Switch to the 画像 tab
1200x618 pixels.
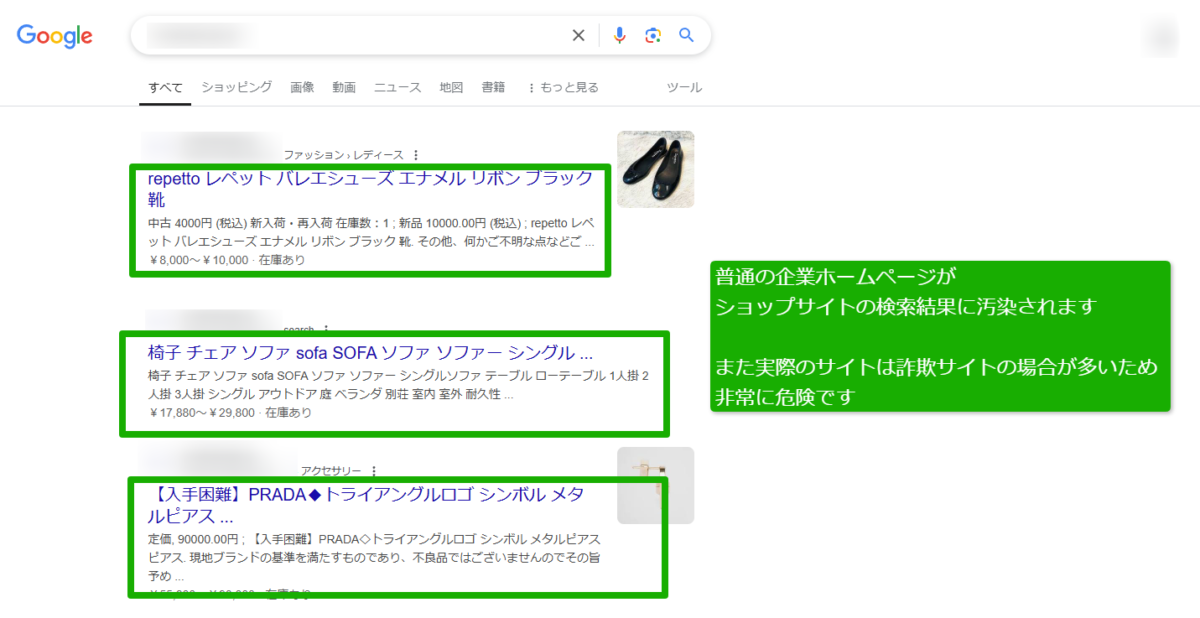[x=302, y=87]
